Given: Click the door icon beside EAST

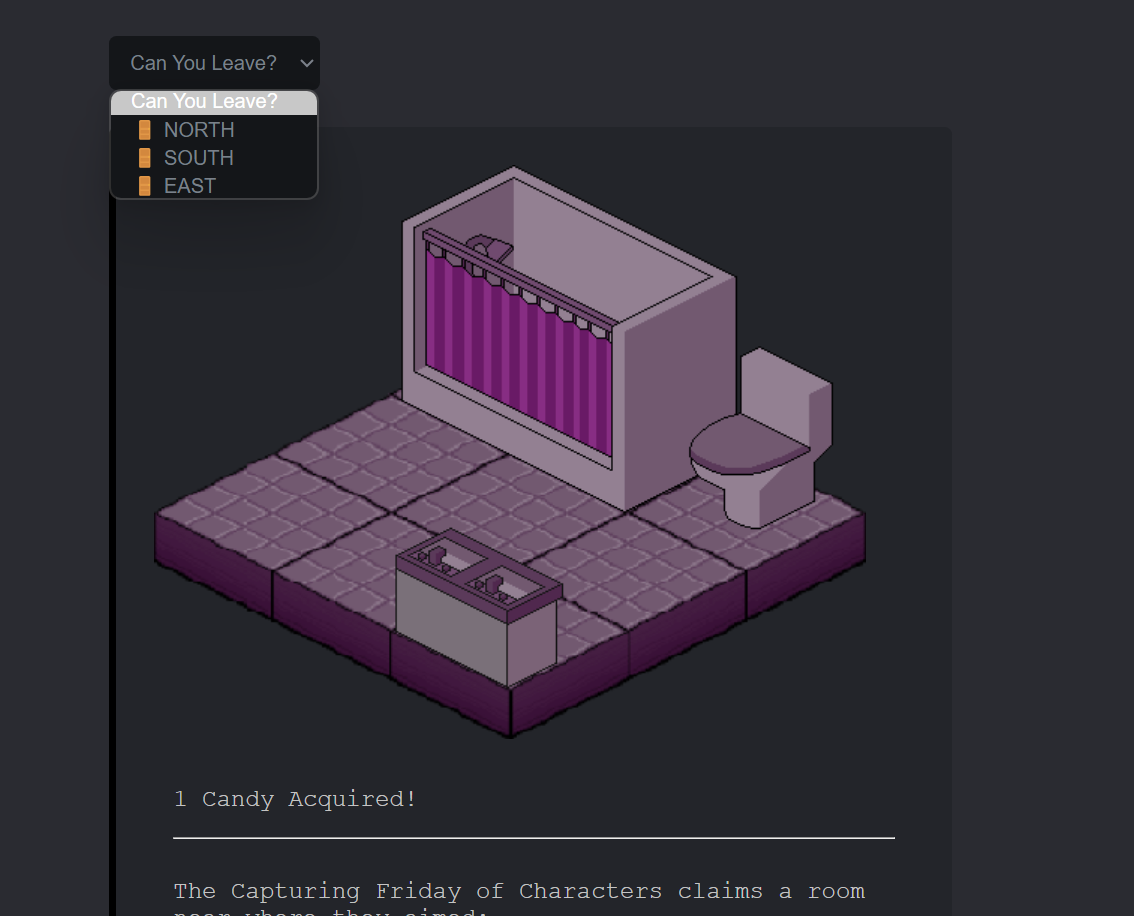Looking at the screenshot, I should [x=145, y=186].
